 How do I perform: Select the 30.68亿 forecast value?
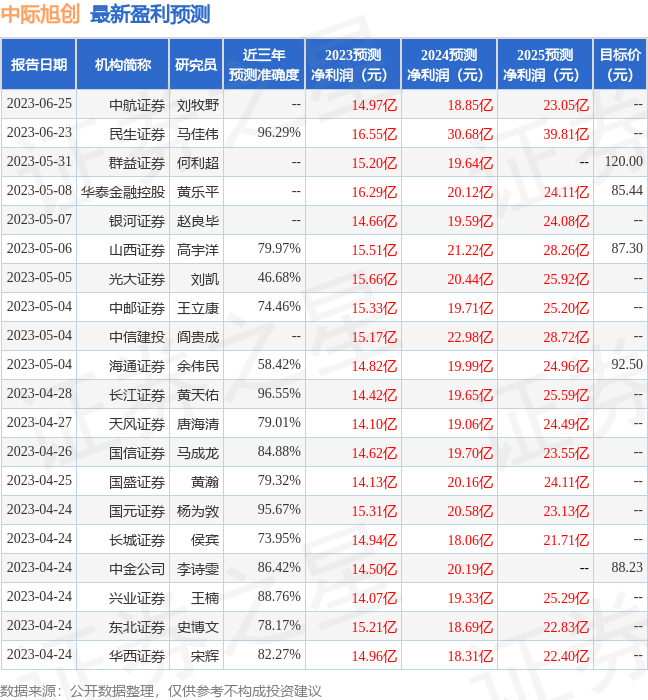pyautogui.click(x=470, y=134)
